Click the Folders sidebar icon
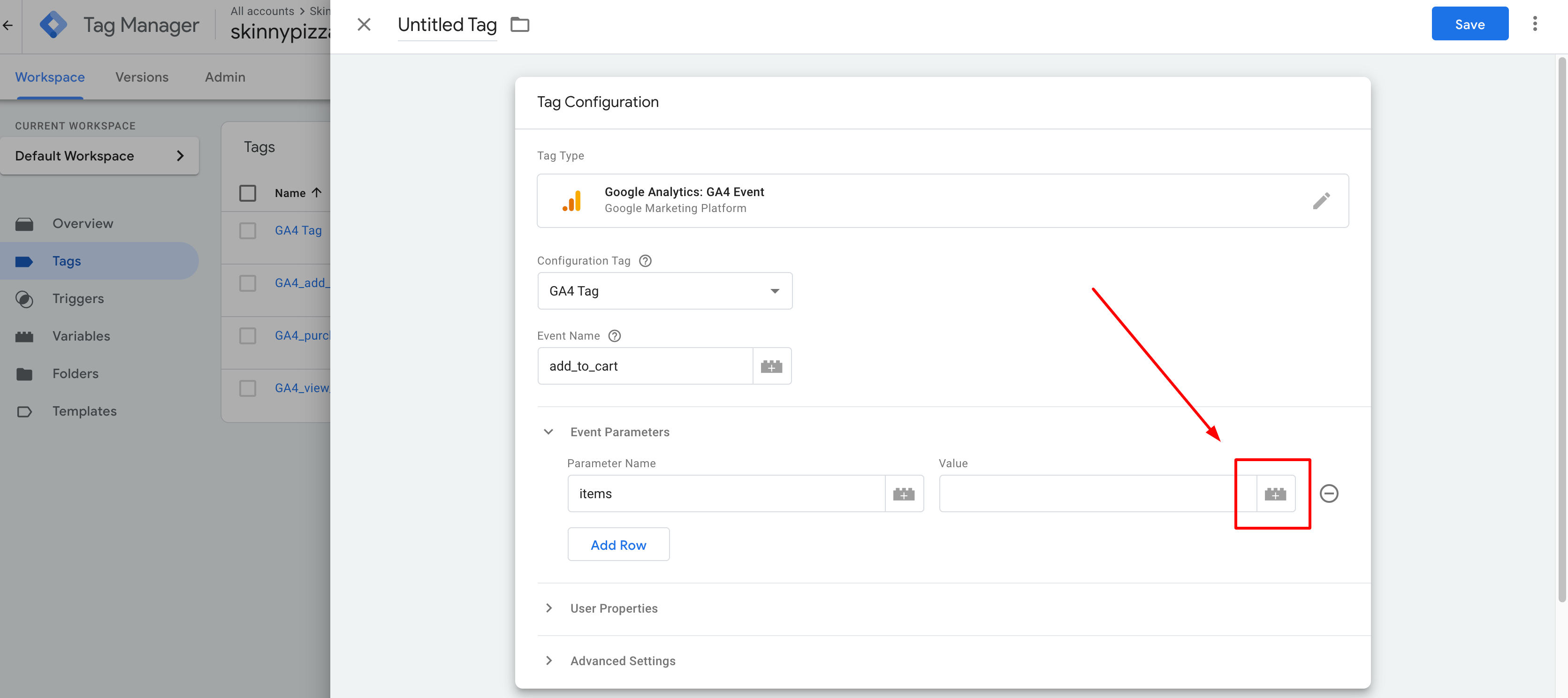The width and height of the screenshot is (1568, 698). point(24,374)
